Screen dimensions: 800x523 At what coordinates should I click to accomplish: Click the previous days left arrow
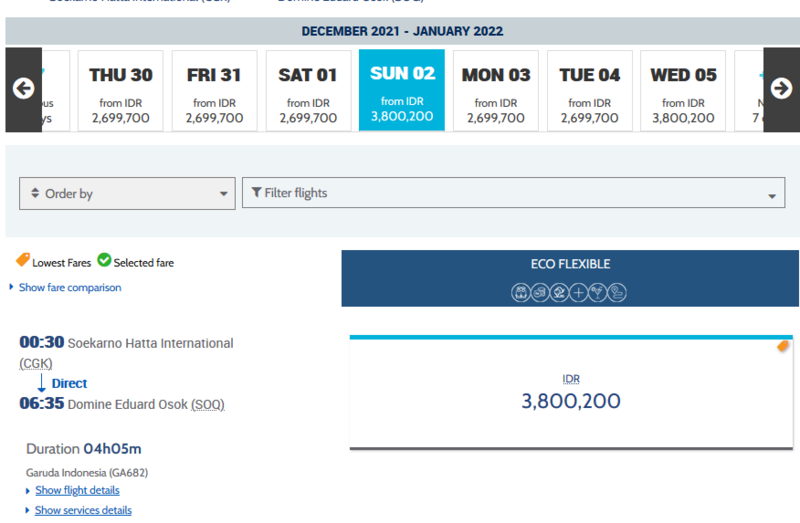[23, 89]
